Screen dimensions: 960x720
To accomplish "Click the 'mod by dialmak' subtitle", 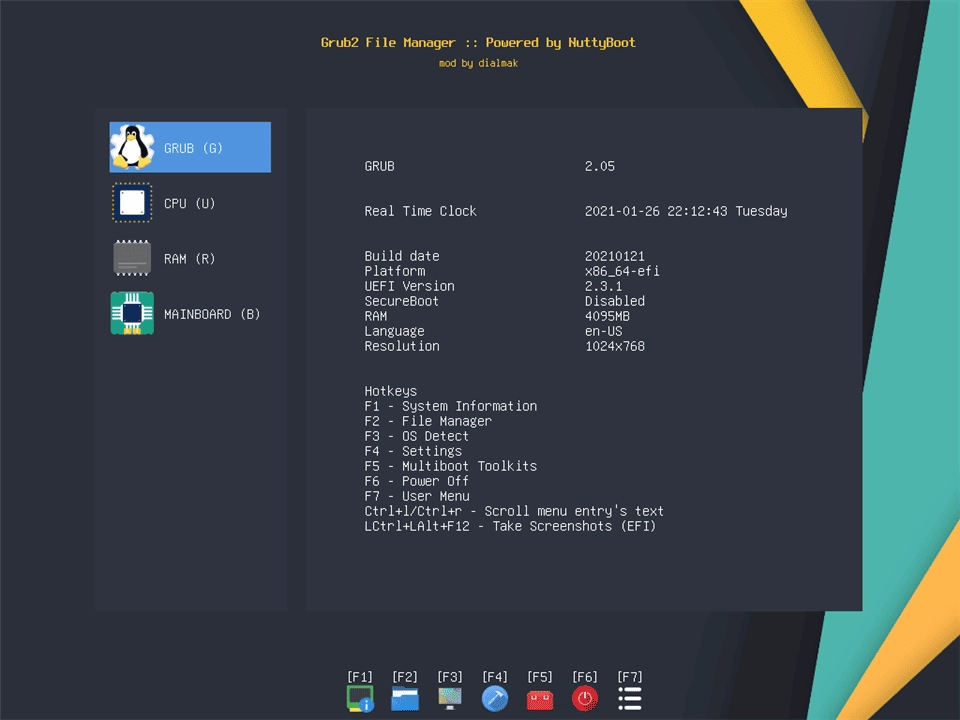I will [478, 63].
